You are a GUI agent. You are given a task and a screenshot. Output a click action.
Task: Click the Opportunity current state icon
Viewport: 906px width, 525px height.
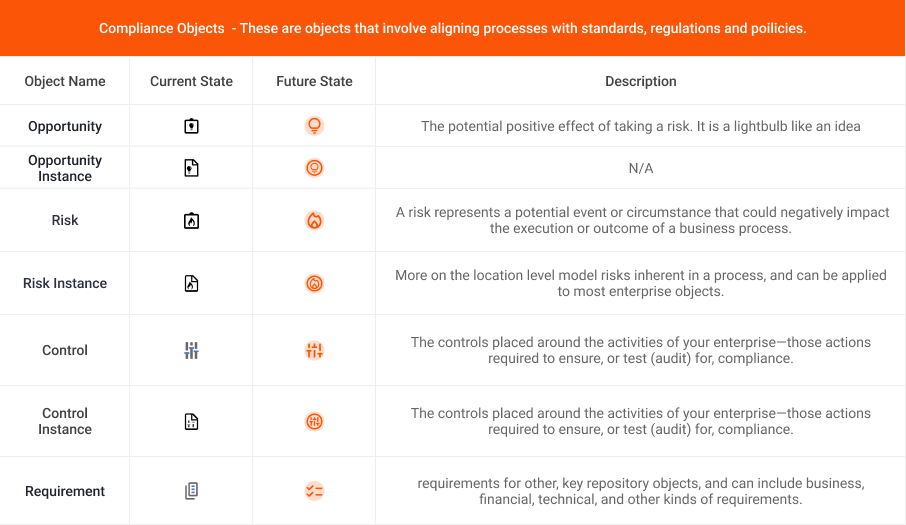191,126
